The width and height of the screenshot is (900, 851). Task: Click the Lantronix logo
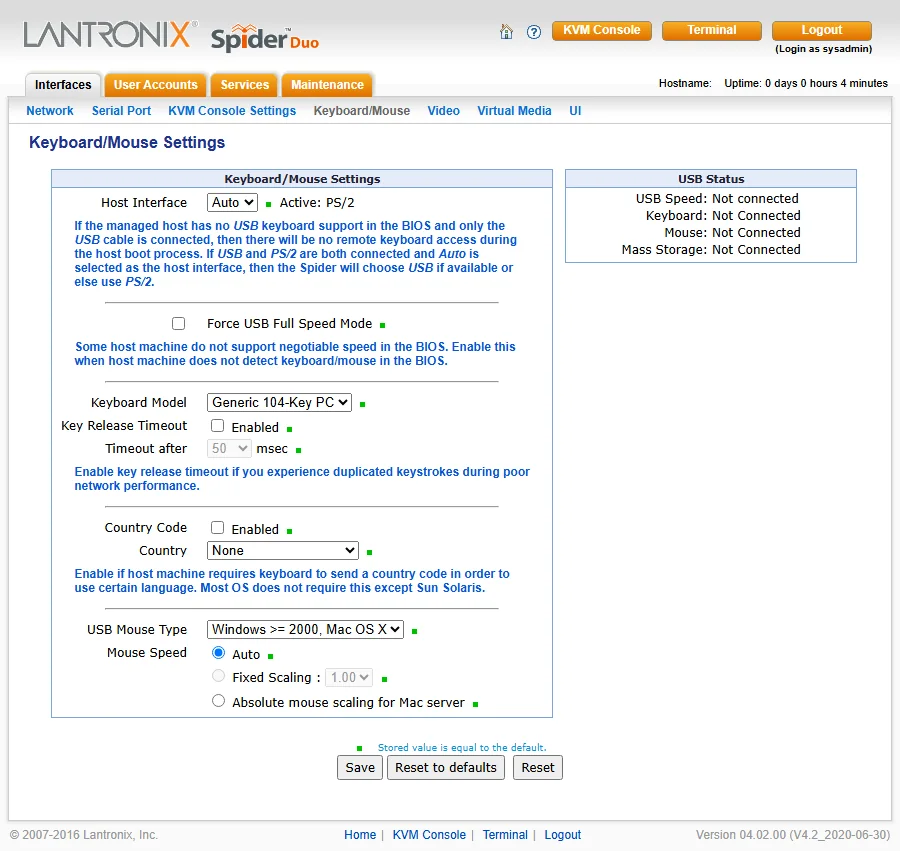click(x=110, y=34)
